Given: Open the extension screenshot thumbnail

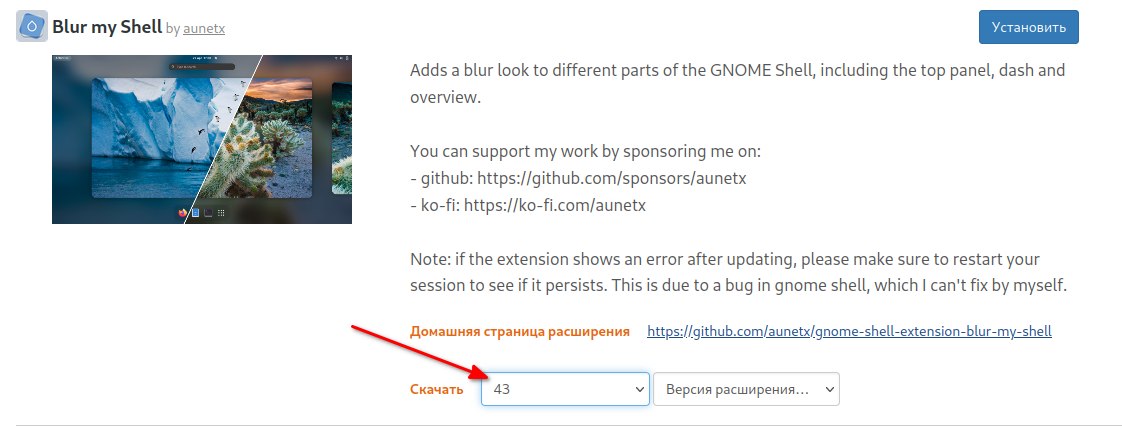Looking at the screenshot, I should coord(202,139).
